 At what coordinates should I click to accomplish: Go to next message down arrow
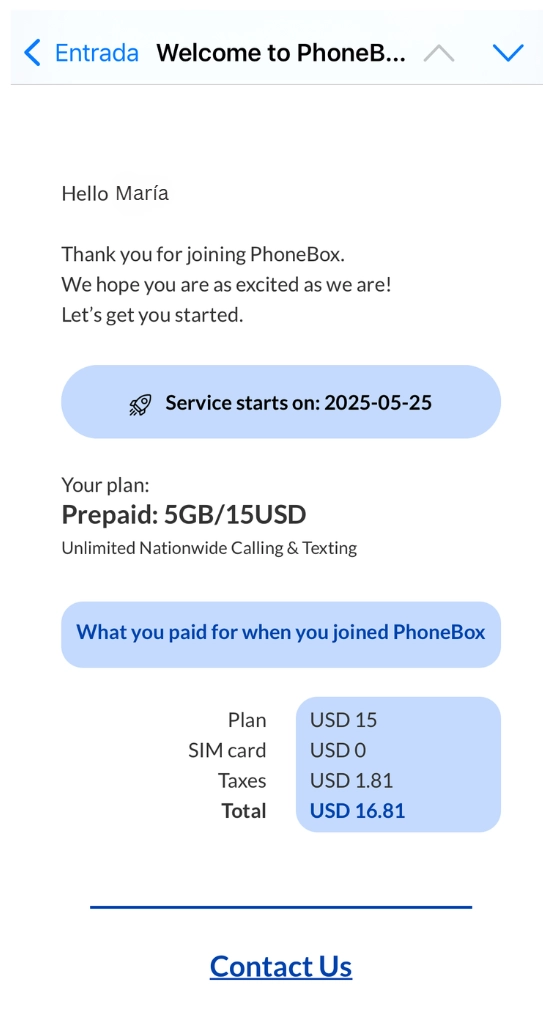pyautogui.click(x=508, y=53)
